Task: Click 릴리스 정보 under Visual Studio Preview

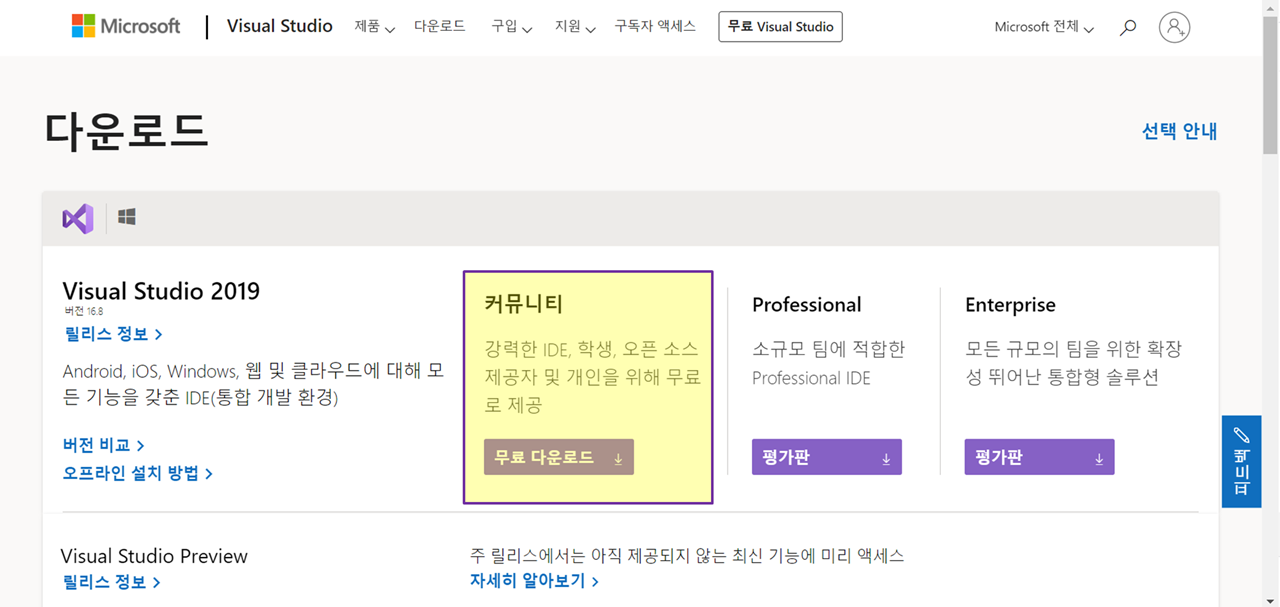Action: point(110,582)
